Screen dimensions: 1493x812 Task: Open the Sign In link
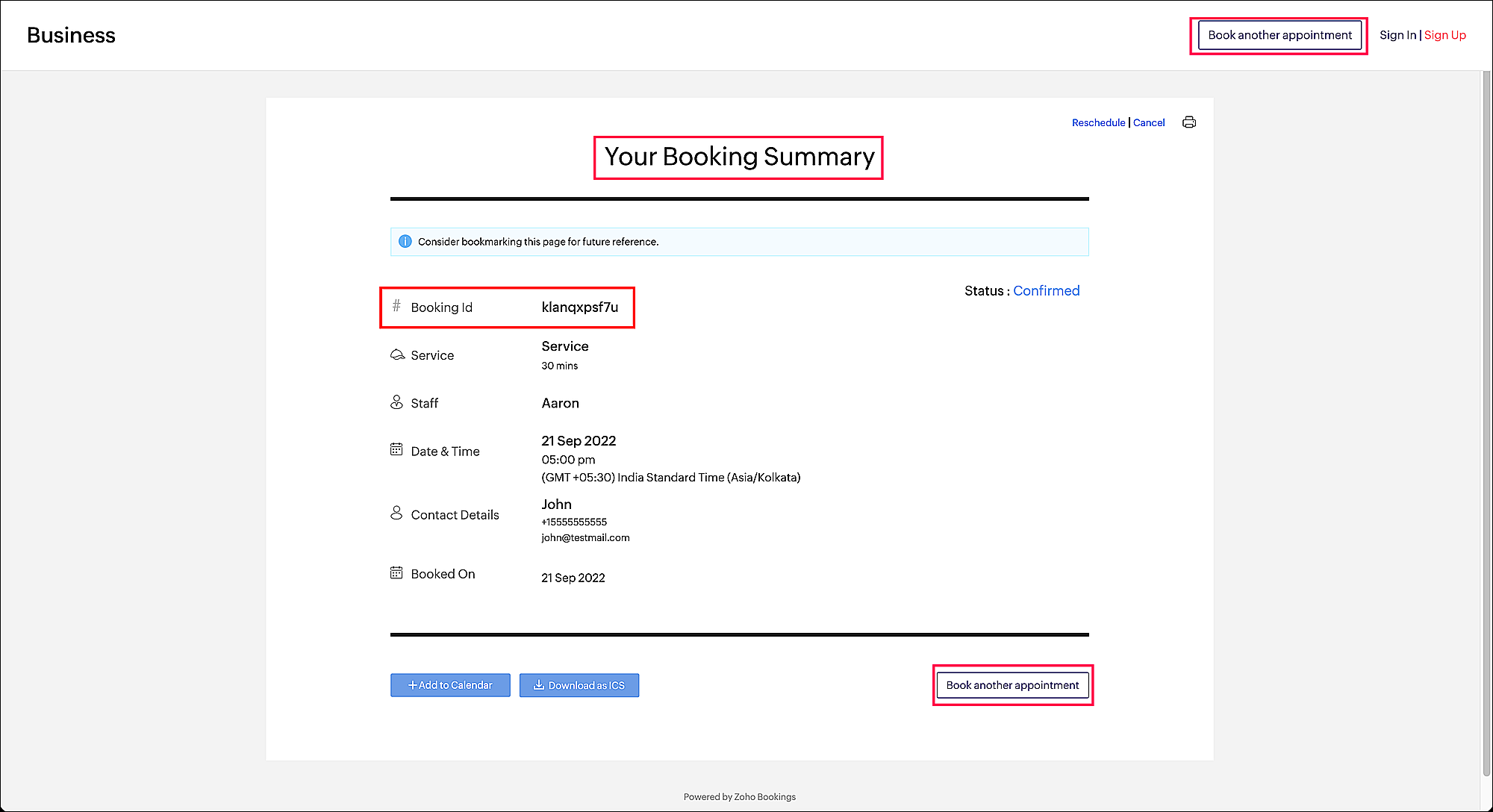pyautogui.click(x=1397, y=35)
